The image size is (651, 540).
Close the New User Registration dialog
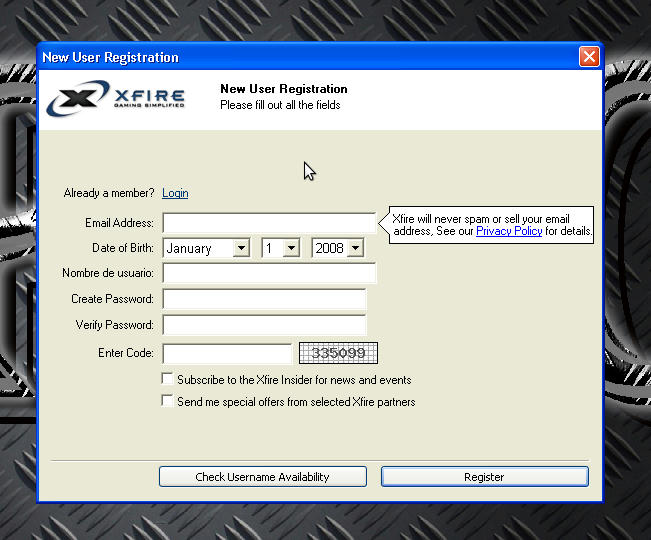[x=589, y=56]
